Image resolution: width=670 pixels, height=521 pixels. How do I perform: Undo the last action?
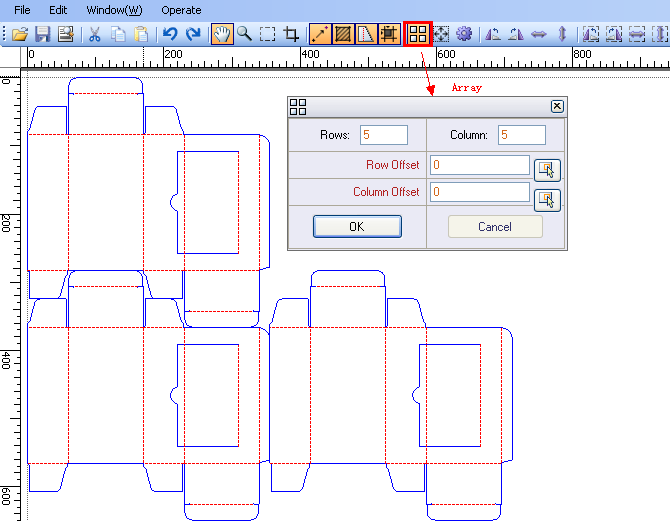pos(170,34)
